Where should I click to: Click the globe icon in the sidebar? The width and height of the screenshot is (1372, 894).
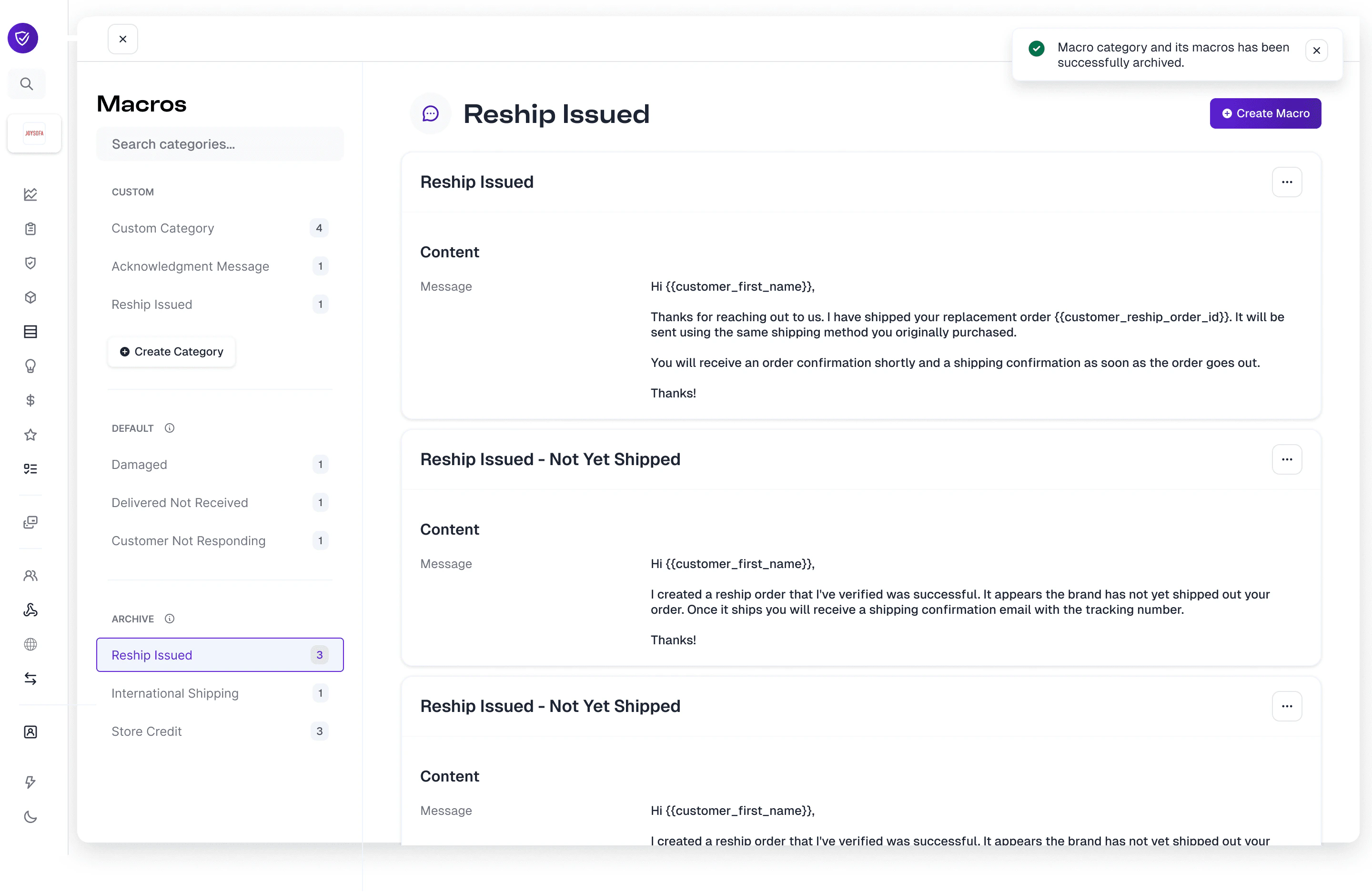coord(30,644)
